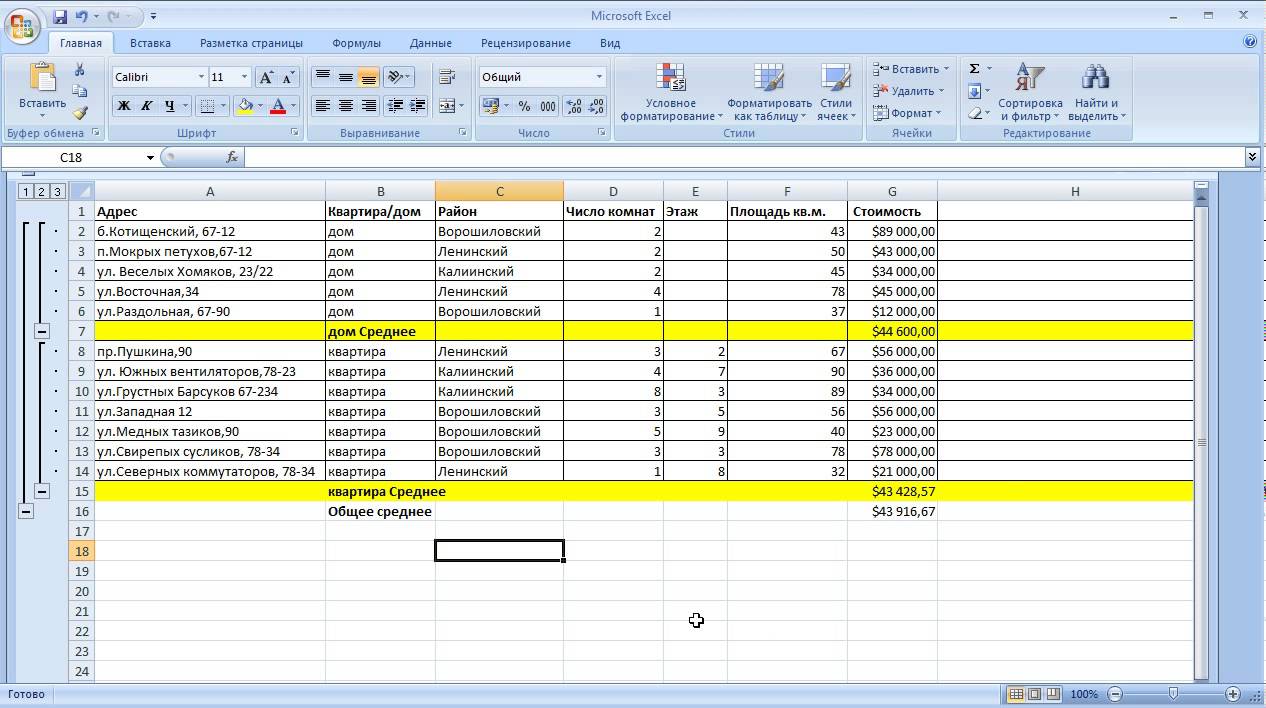This screenshot has height=708, width=1266.
Task: Open the Name Box dropdown arrow
Action: (x=151, y=157)
